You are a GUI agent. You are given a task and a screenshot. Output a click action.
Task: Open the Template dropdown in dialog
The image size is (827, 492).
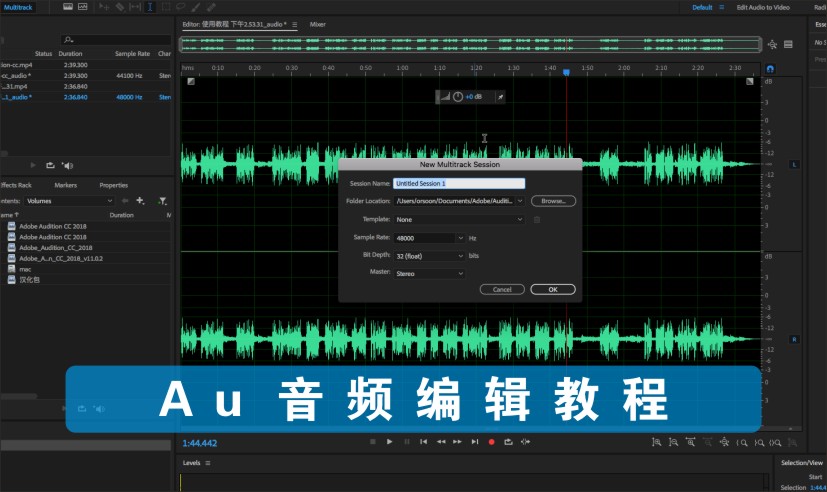point(459,219)
